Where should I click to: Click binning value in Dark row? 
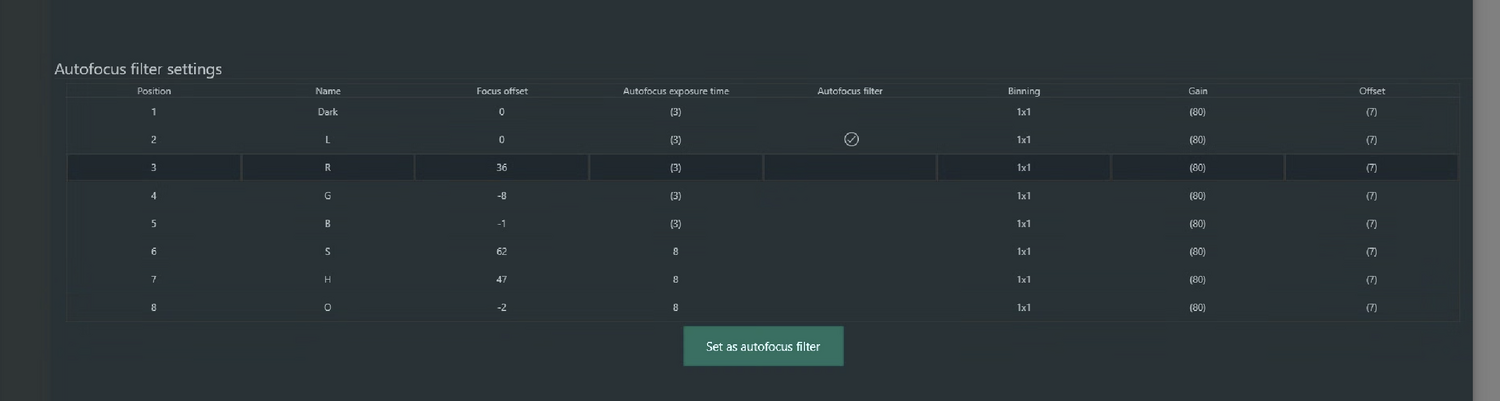tap(1024, 112)
